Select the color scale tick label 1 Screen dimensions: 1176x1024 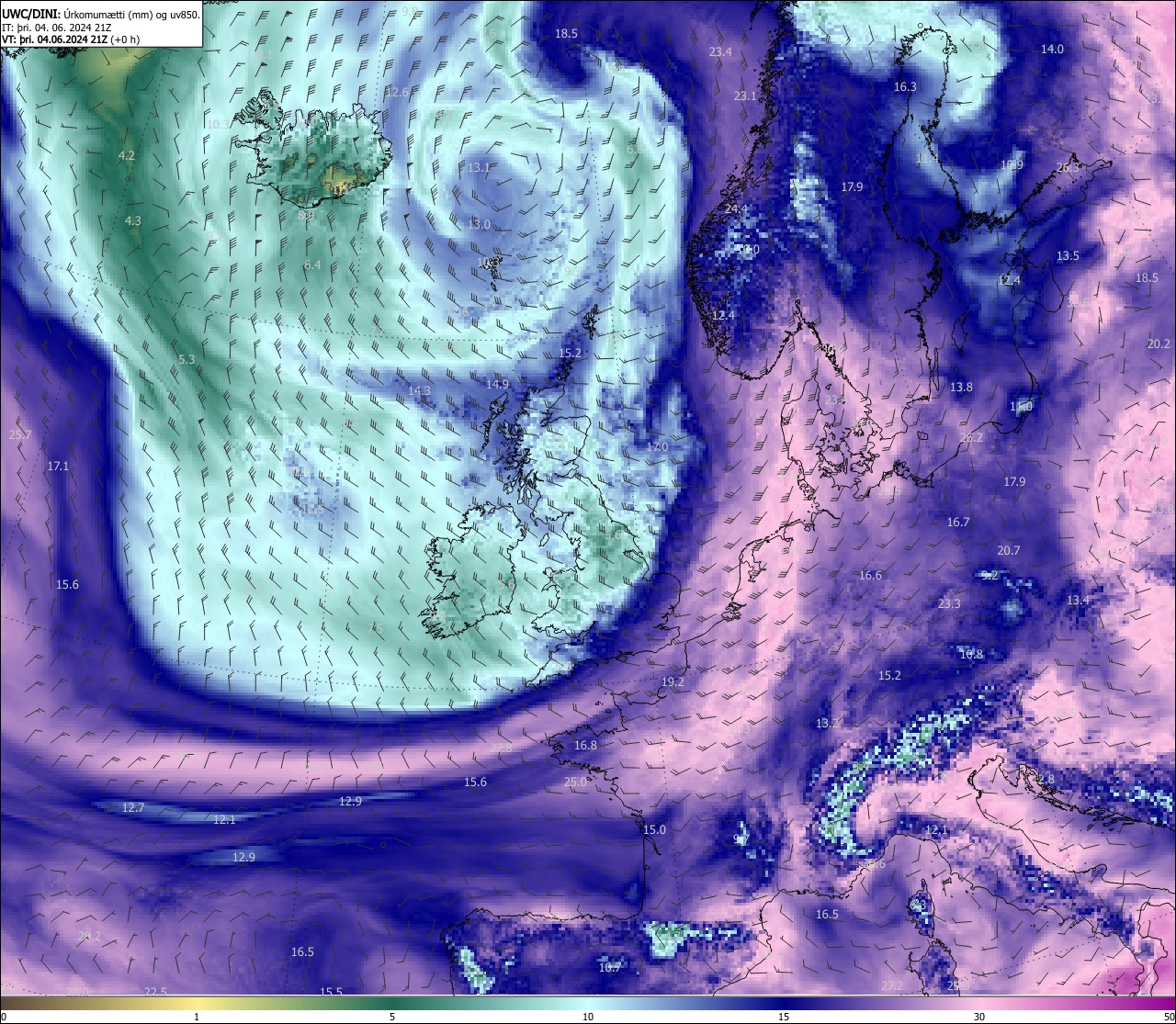point(197,1017)
